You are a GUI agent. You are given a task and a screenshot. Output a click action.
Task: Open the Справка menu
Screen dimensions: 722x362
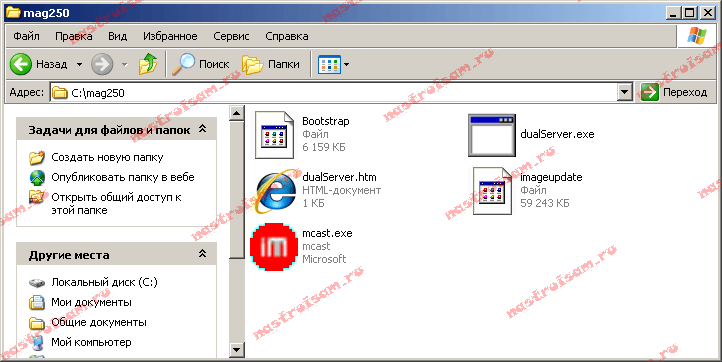(286, 36)
